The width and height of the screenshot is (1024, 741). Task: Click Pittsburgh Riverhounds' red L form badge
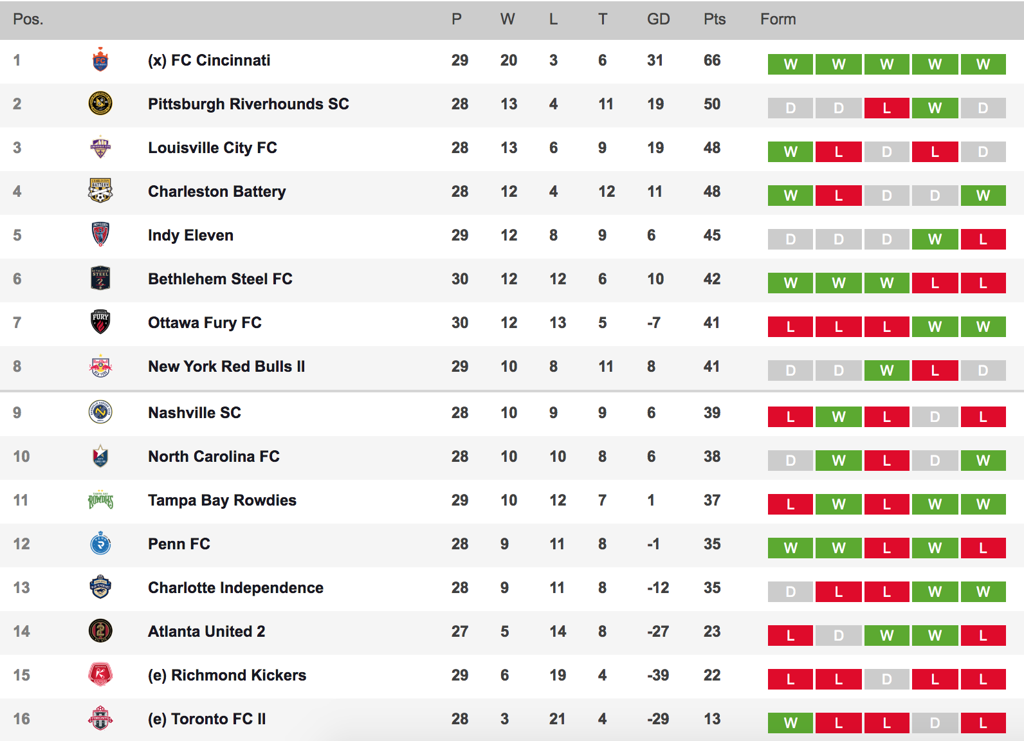[886, 108]
